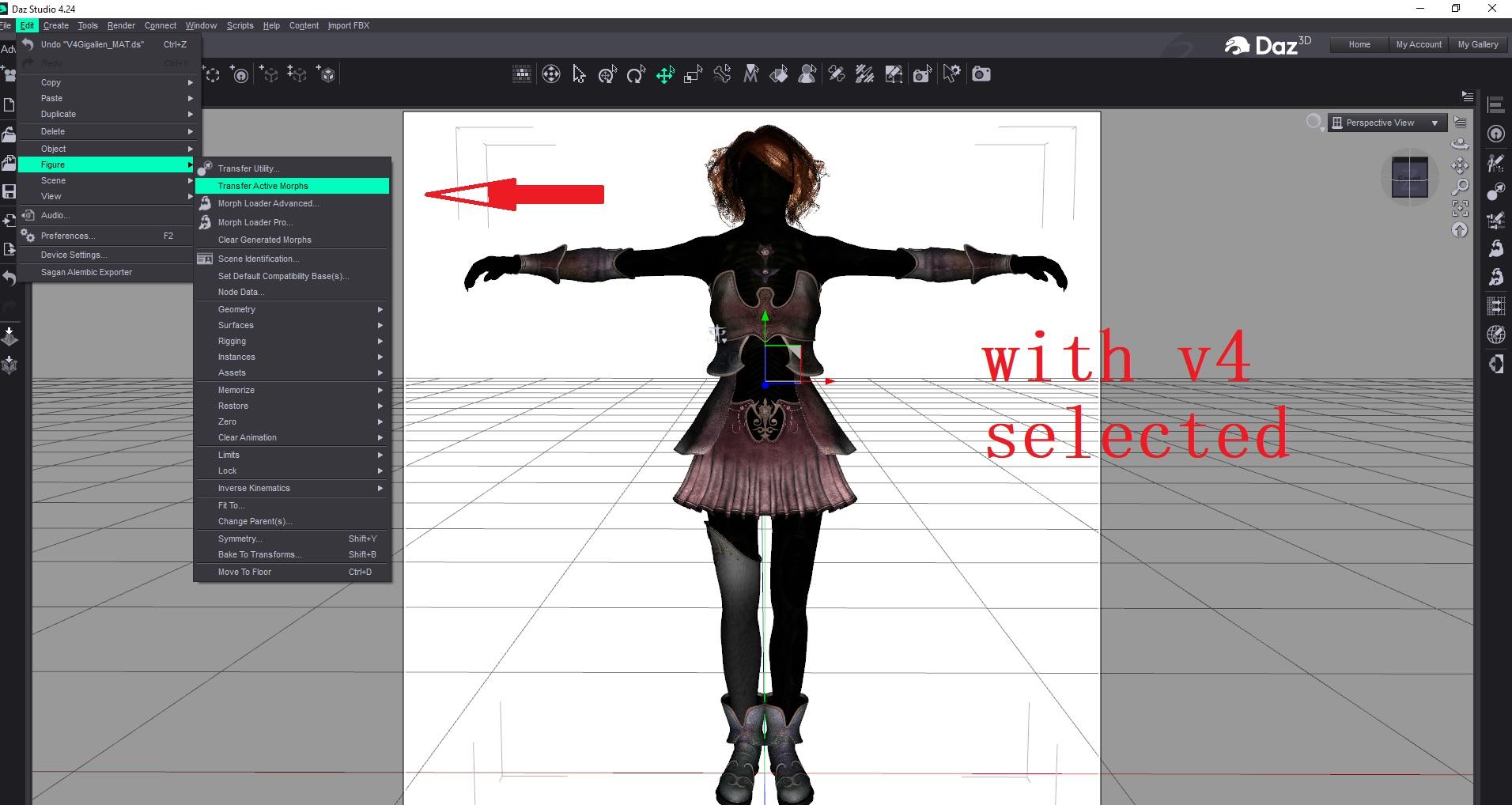Open the pane options menu at top right
This screenshot has height=805, width=1512.
click(x=1468, y=96)
